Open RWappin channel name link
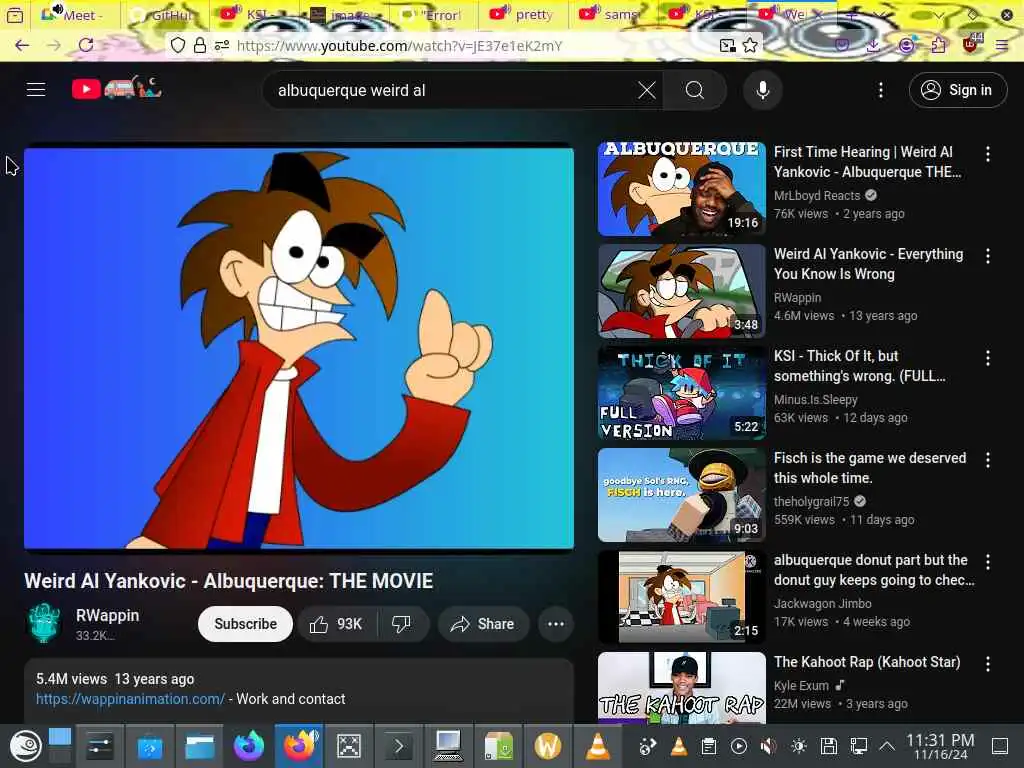Image resolution: width=1024 pixels, height=768 pixels. 108,615
